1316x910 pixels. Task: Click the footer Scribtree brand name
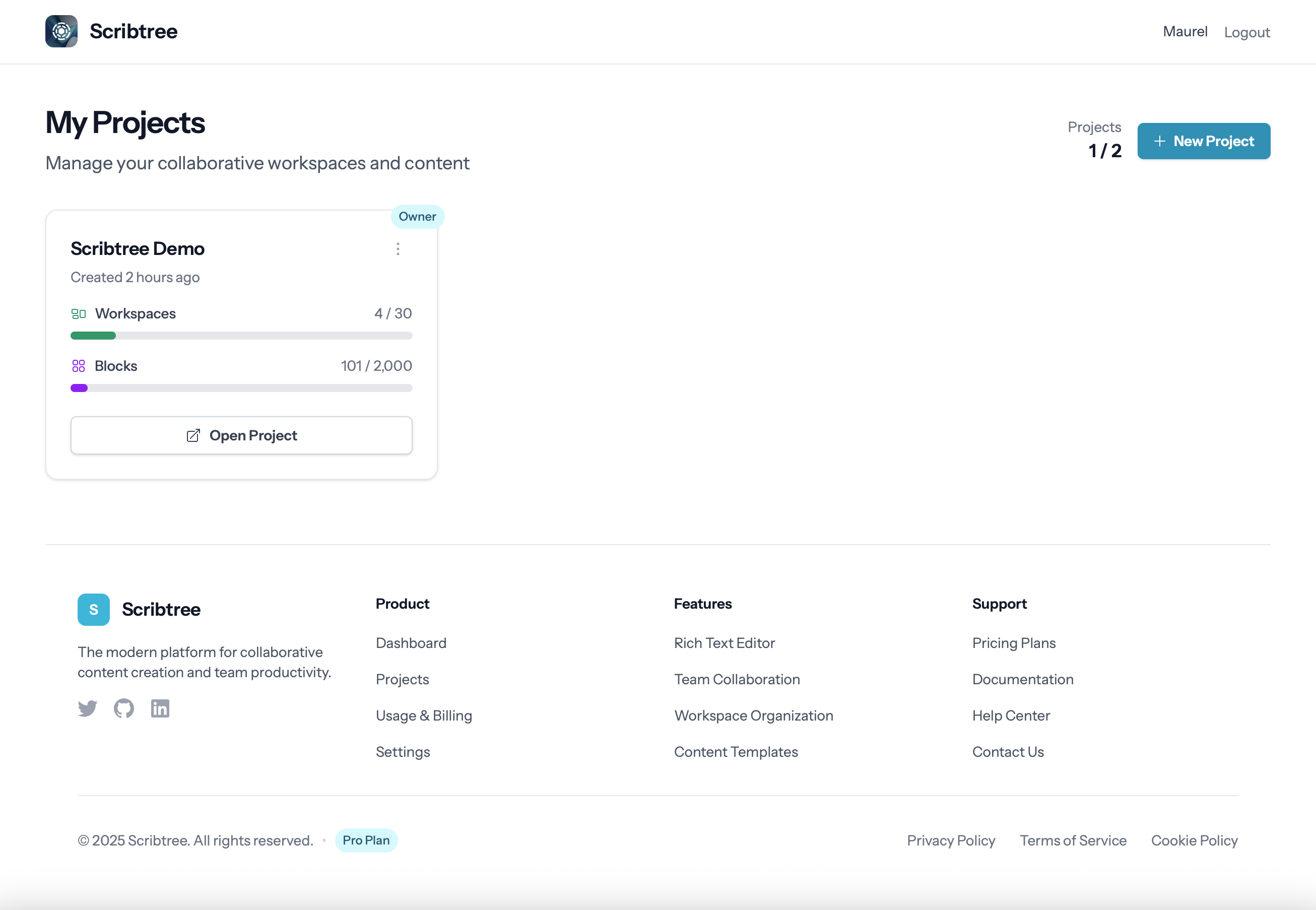pos(161,610)
